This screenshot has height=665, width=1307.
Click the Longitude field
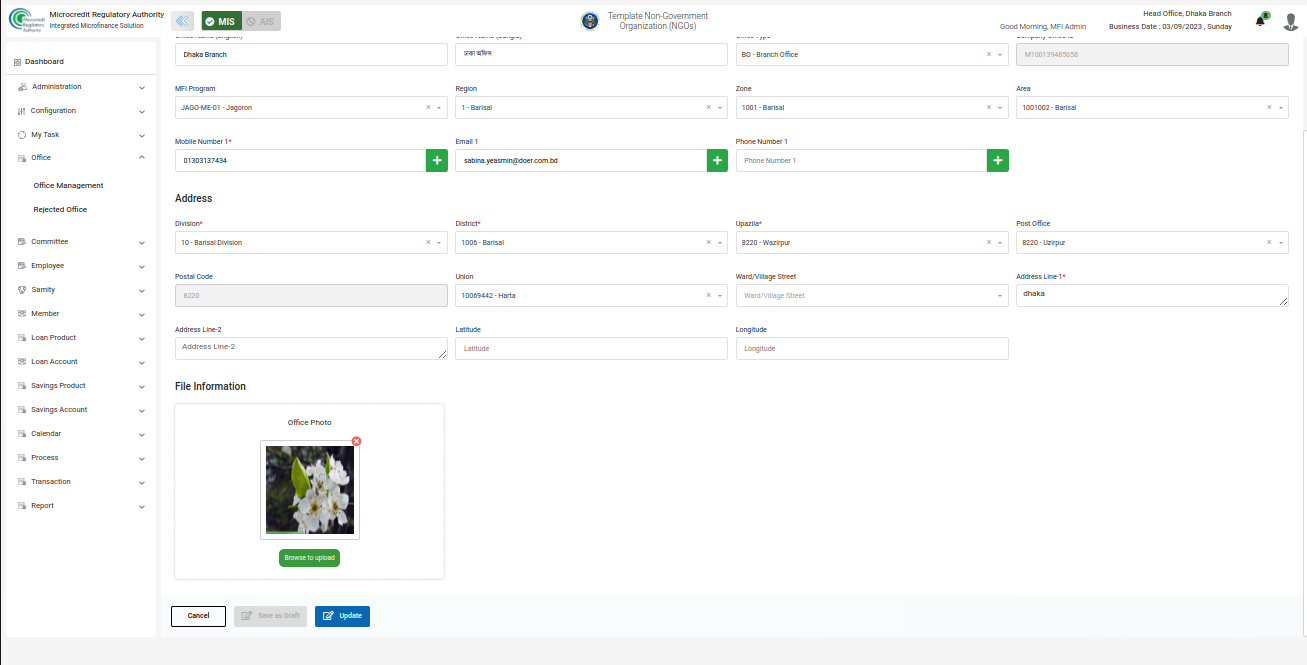872,348
